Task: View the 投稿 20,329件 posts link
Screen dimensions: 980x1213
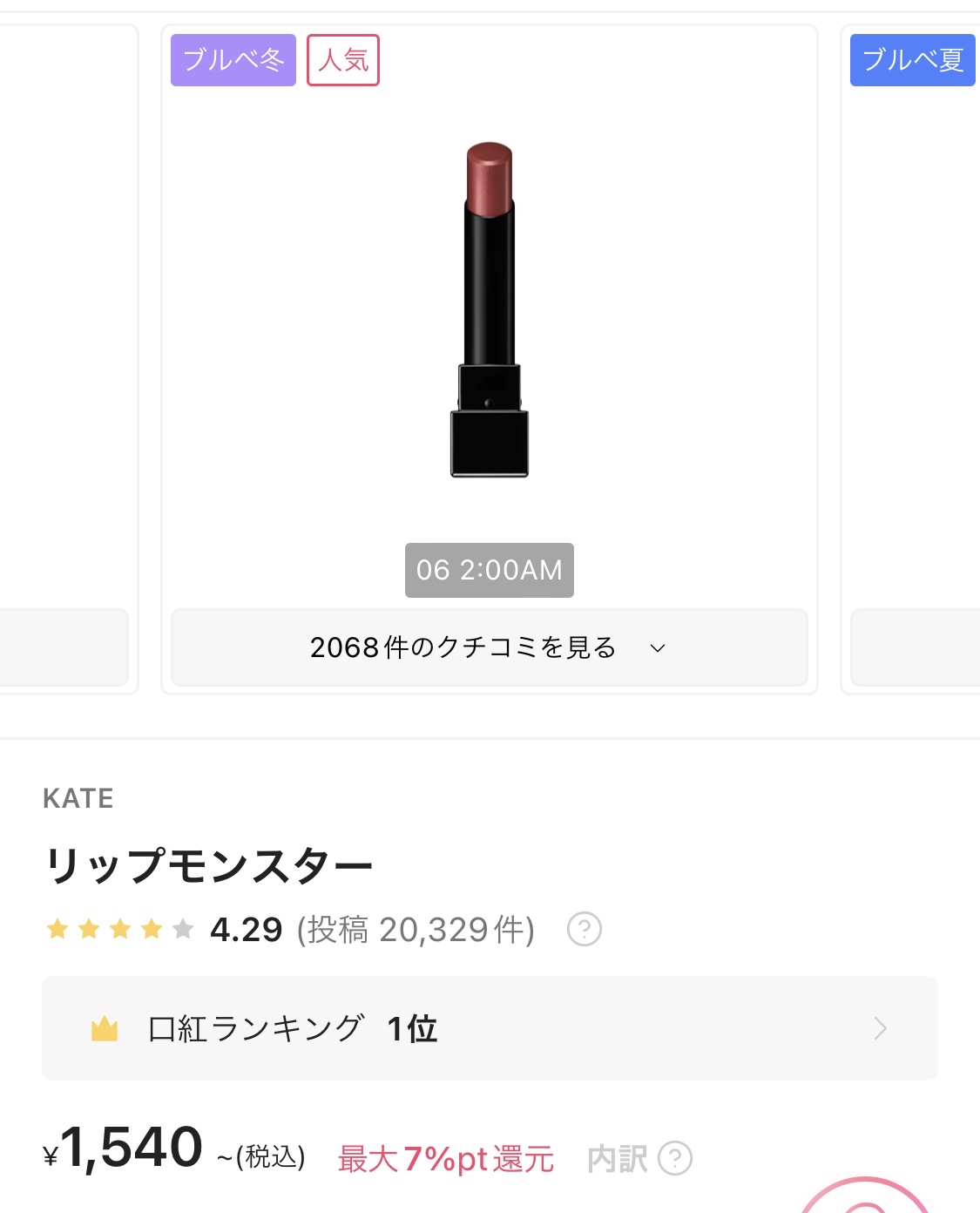Action: [416, 930]
